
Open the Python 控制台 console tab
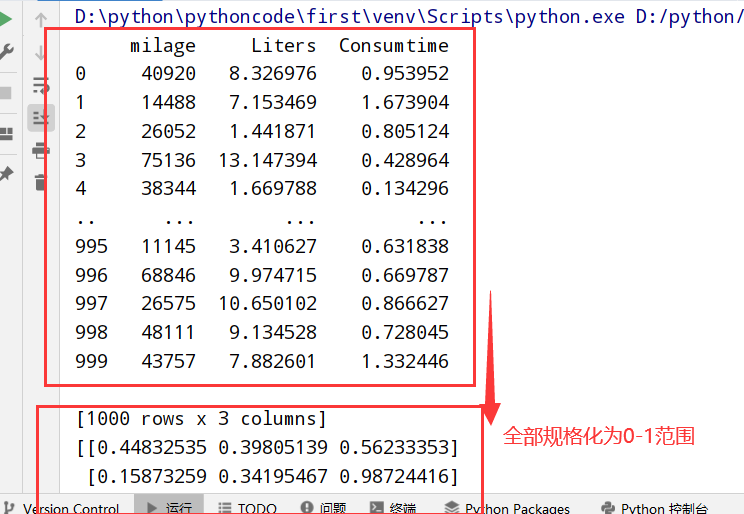(x=654, y=508)
